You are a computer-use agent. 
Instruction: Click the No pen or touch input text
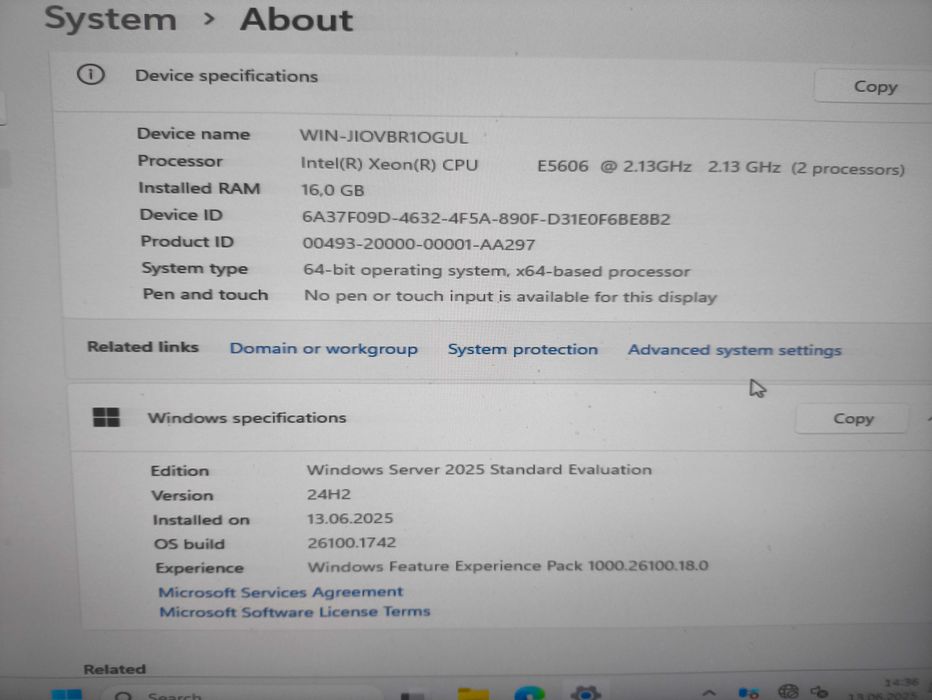pos(510,296)
